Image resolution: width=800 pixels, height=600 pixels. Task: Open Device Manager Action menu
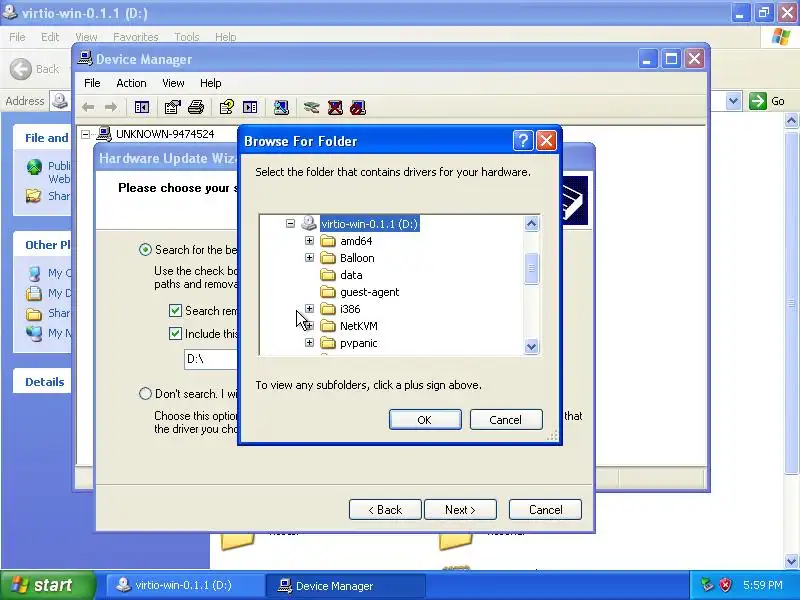point(131,83)
